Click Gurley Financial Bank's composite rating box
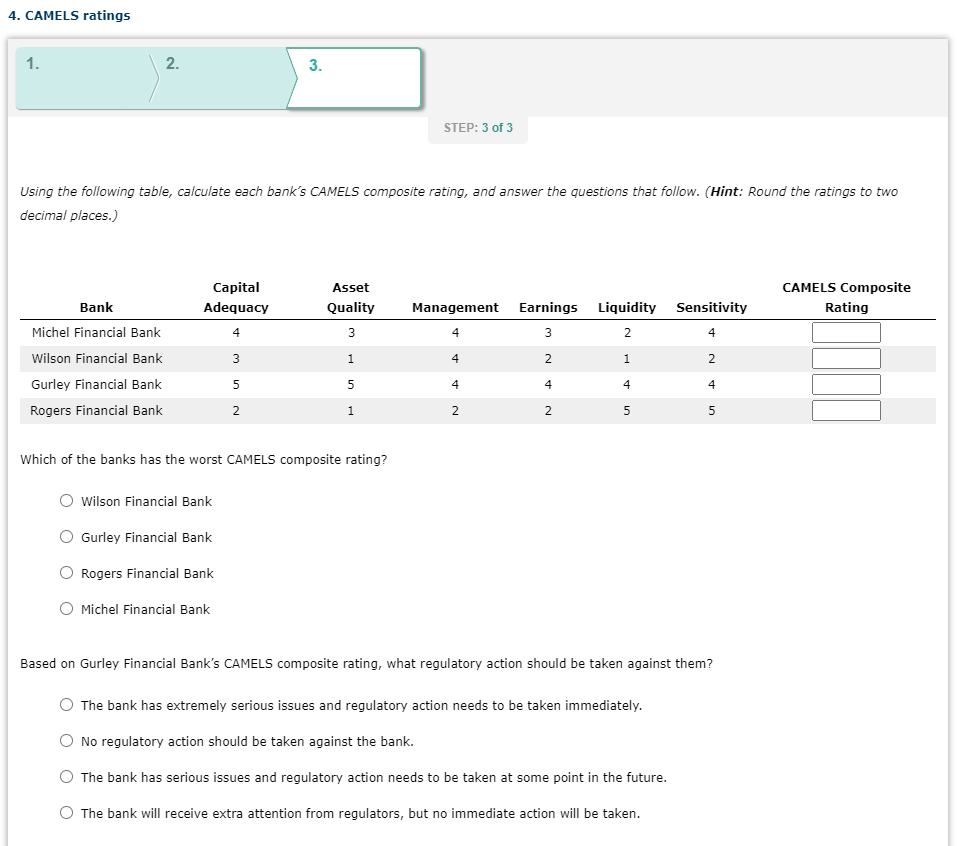The height and width of the screenshot is (846, 957). click(x=846, y=384)
